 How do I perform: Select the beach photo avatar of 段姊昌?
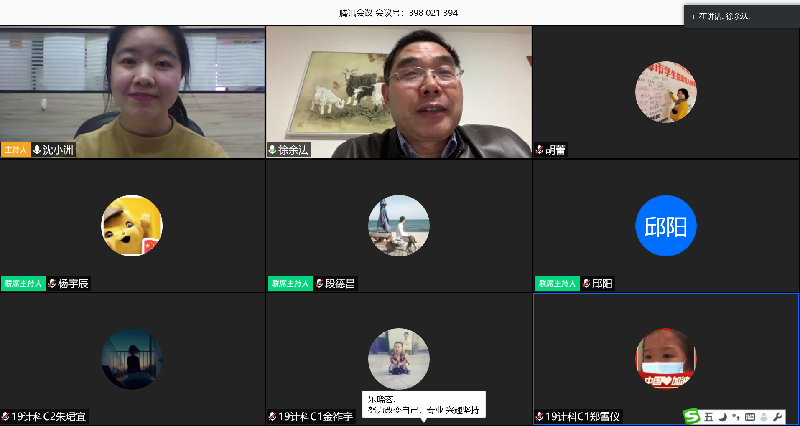(399, 225)
